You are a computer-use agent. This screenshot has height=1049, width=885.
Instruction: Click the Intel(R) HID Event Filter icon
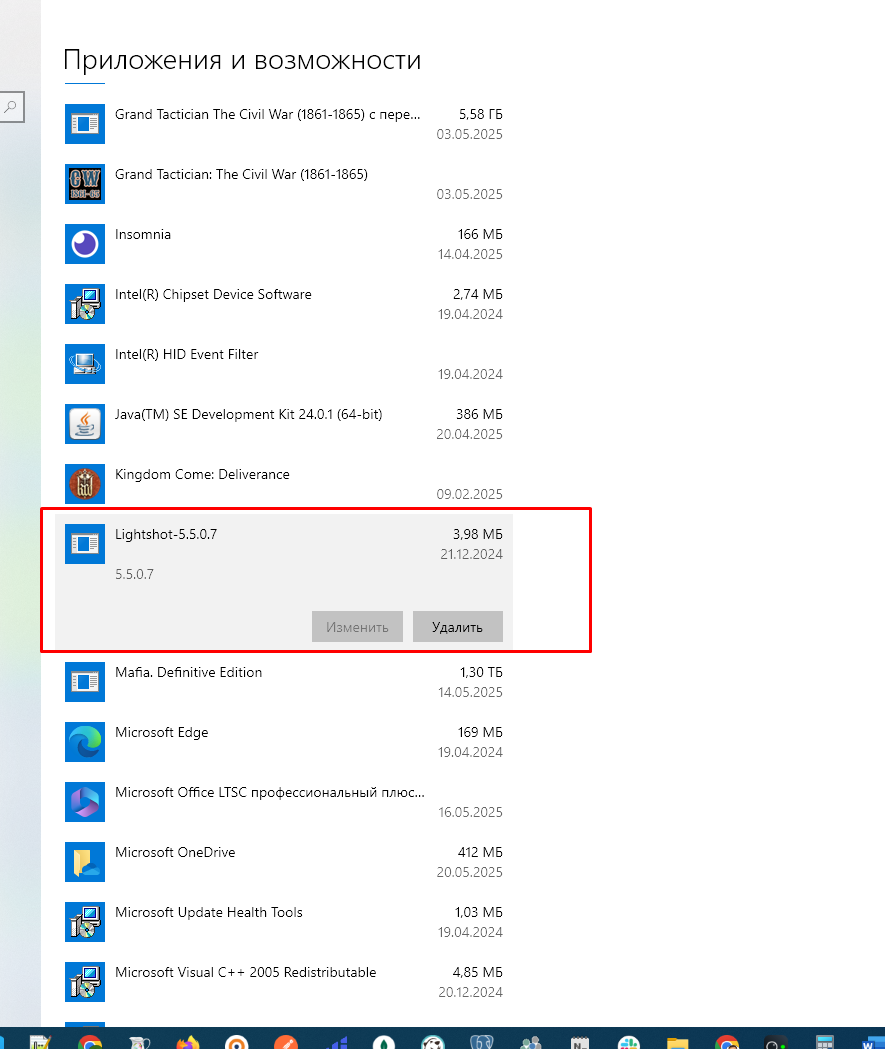click(x=85, y=364)
